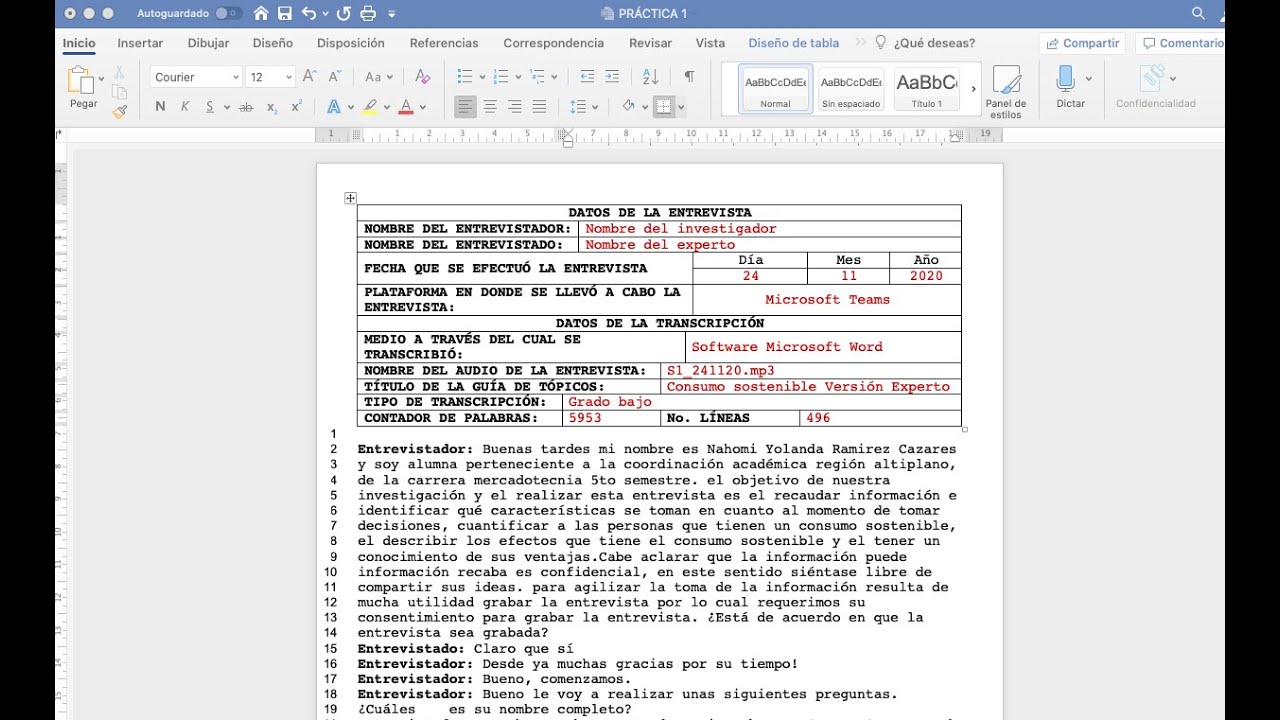
Task: Switch to the Revisar tab
Action: 650,43
